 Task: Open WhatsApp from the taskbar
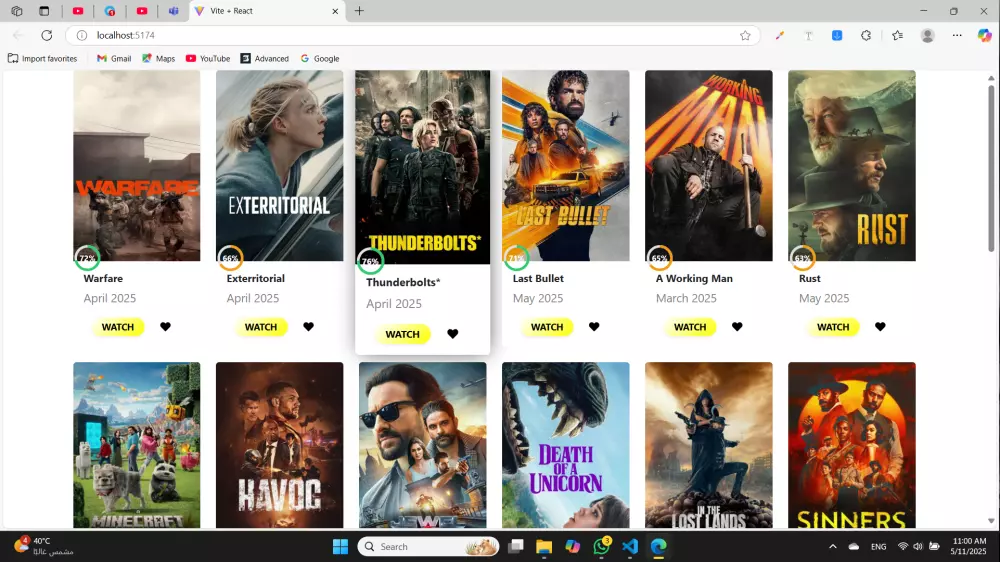pyautogui.click(x=601, y=547)
